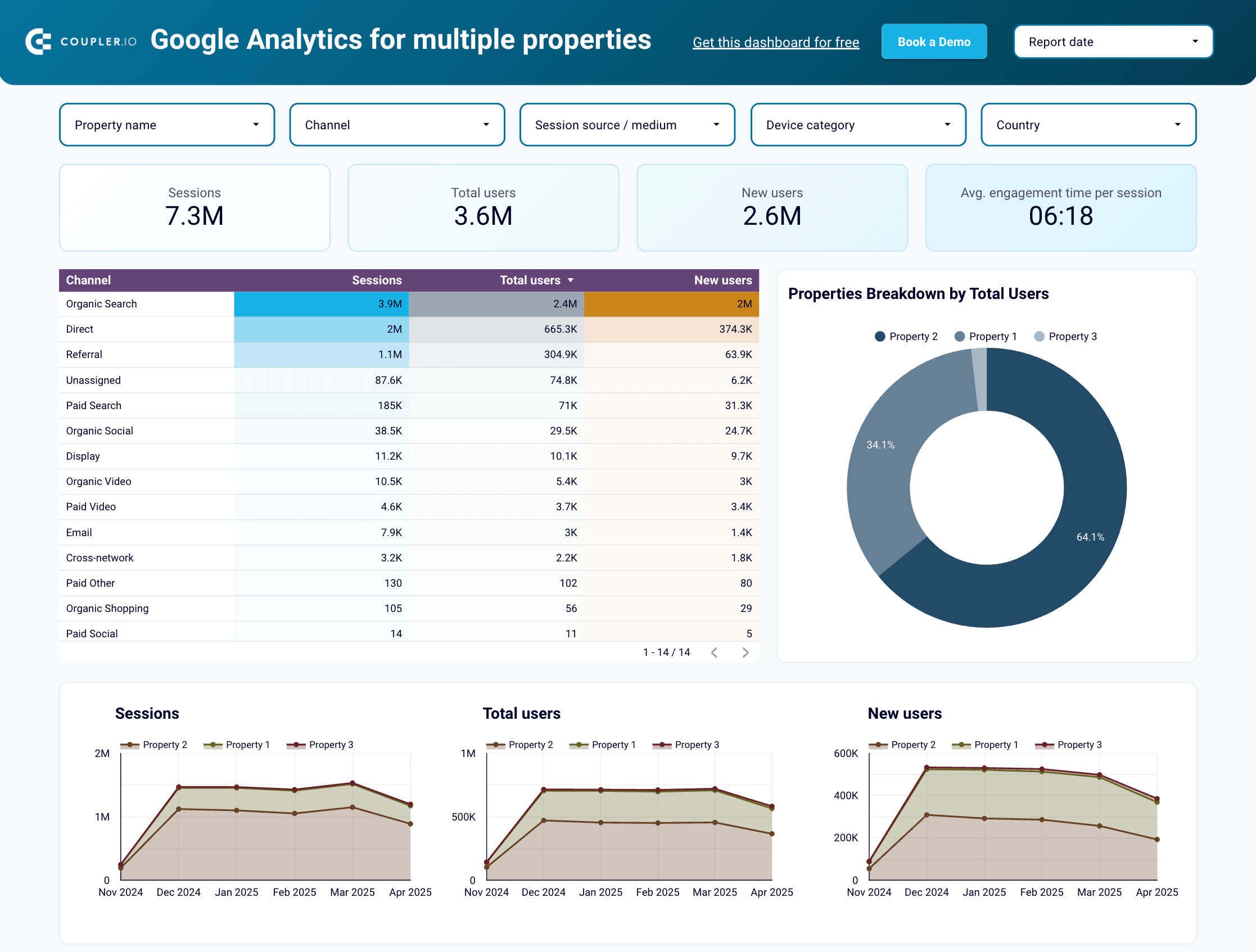Toggle Property 3 in donut legend
The width and height of the screenshot is (1256, 952).
[x=1065, y=337]
